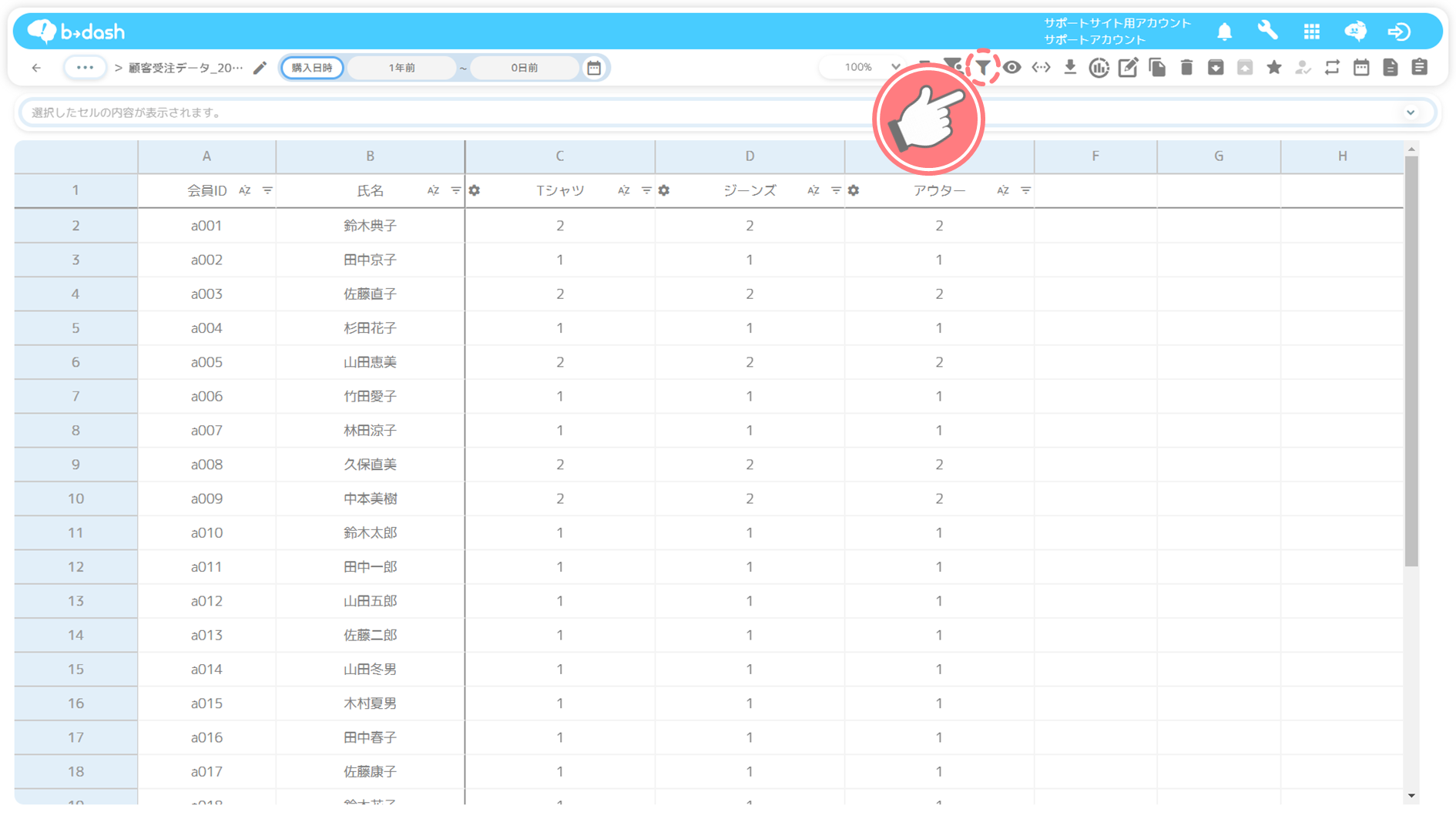The image size is (1456, 819).
Task: Open filter menu for 氏名 column
Action: point(456,191)
